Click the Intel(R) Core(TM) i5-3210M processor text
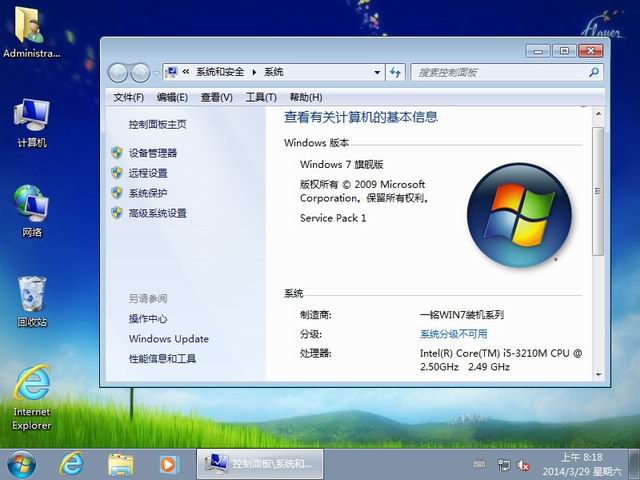This screenshot has height=480, width=640. (x=501, y=360)
